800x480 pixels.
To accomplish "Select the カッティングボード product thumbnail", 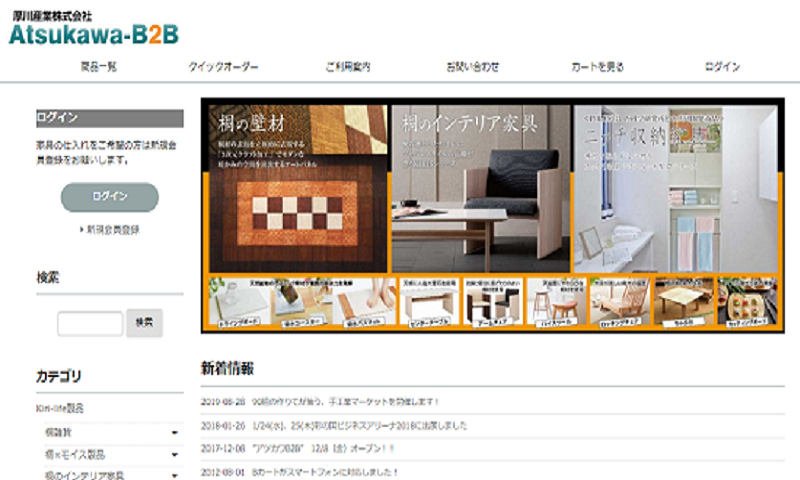I will [747, 302].
